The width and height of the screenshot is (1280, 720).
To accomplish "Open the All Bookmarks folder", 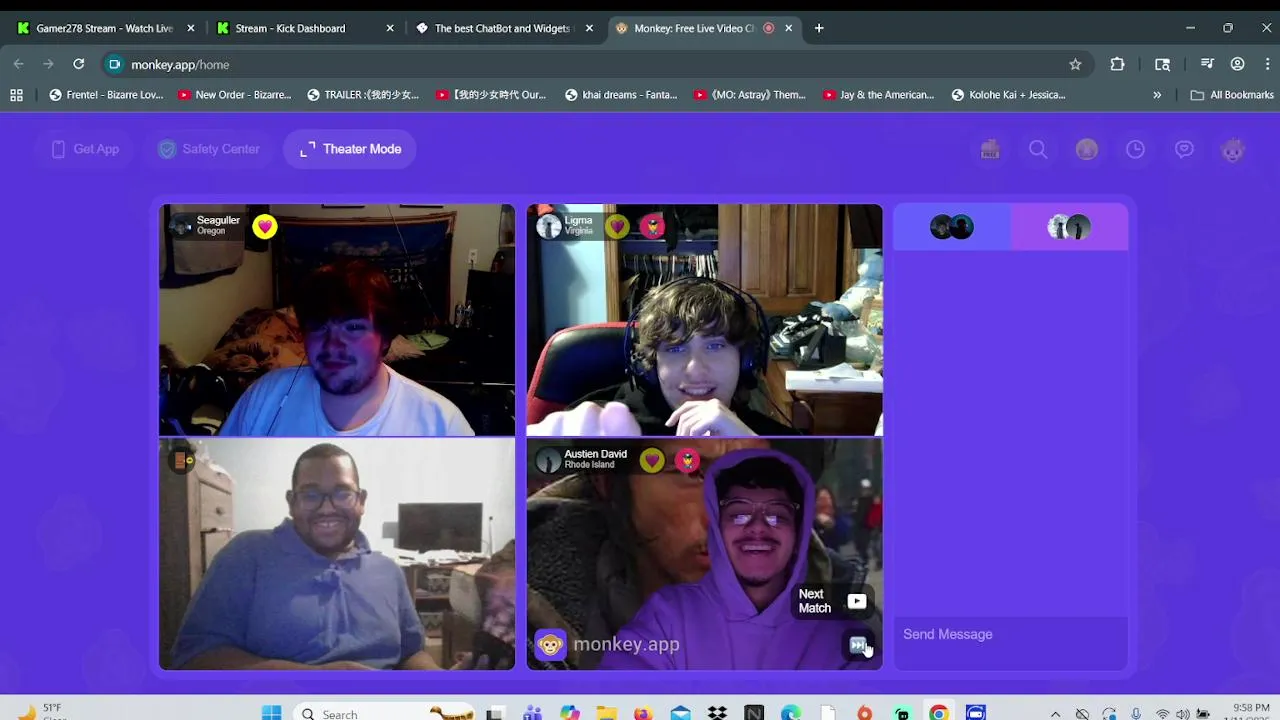I will pyautogui.click(x=1232, y=95).
